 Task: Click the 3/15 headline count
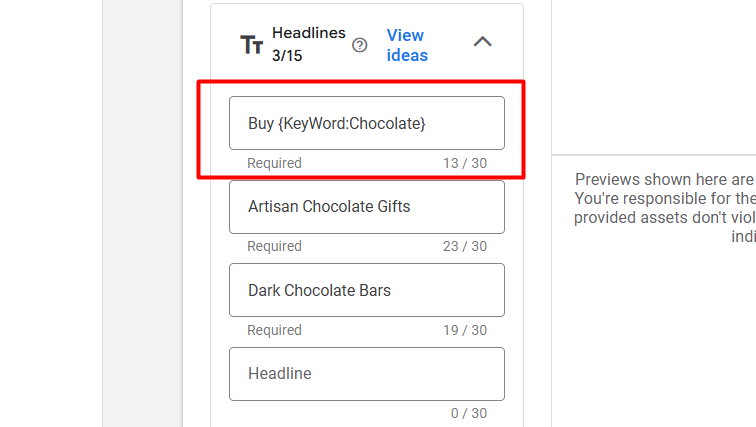pos(287,56)
